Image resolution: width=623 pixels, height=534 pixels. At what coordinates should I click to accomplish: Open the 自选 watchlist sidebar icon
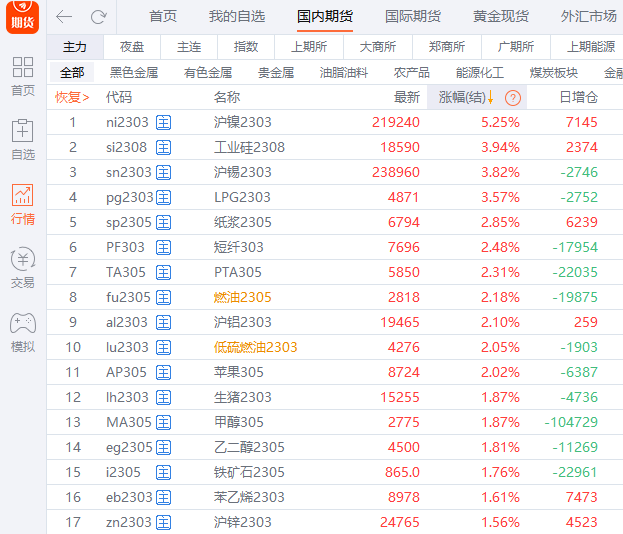pyautogui.click(x=22, y=140)
